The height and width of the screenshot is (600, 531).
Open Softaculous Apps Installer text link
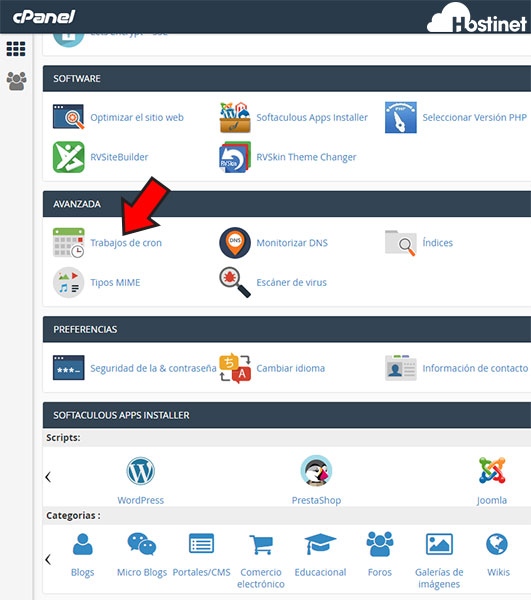[312, 117]
